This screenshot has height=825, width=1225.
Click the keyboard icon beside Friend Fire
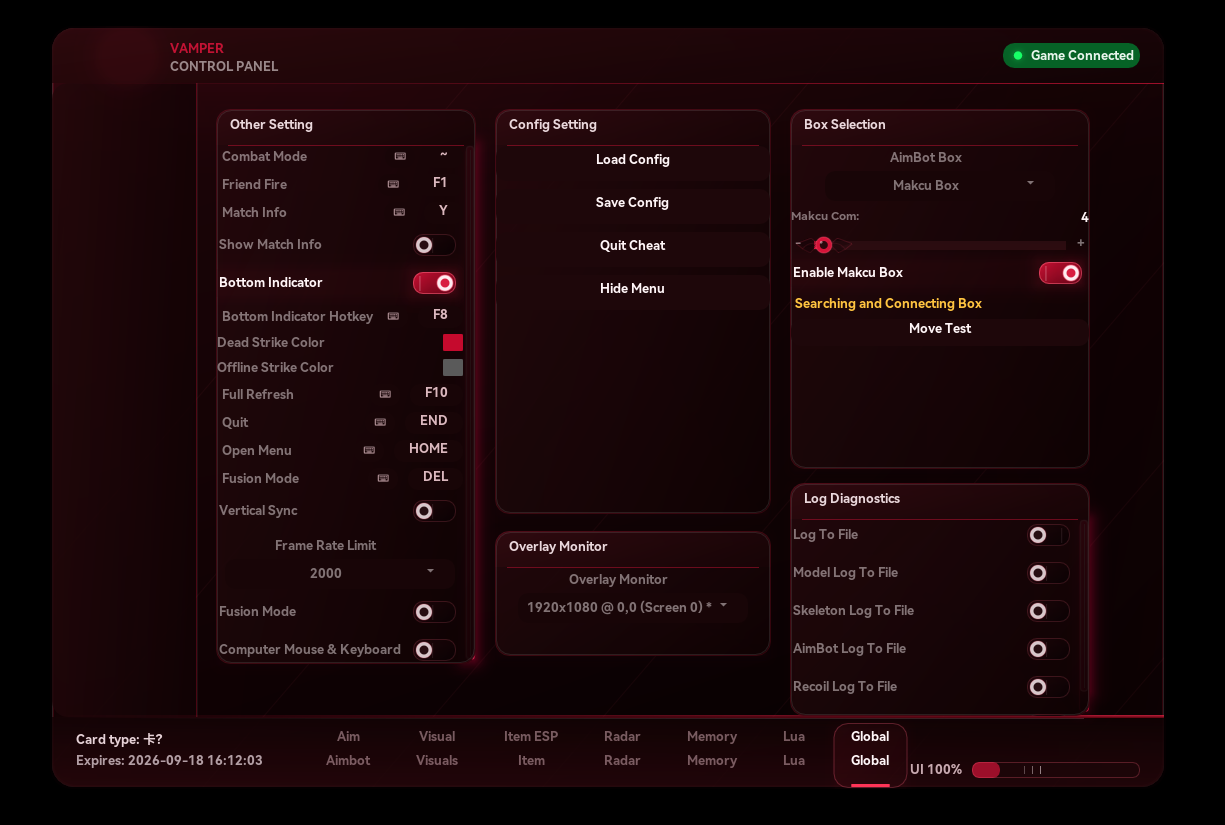[393, 184]
